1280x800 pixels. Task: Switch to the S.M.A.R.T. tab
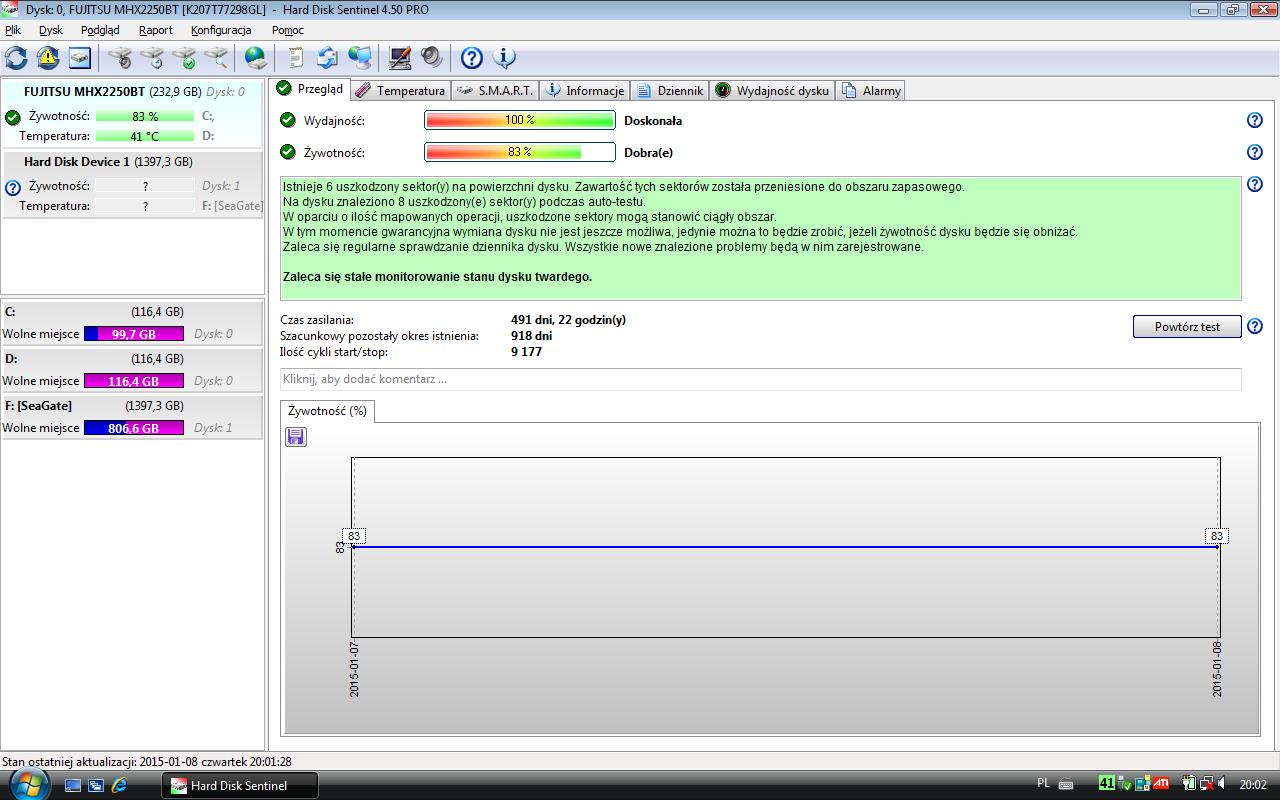tap(495, 91)
